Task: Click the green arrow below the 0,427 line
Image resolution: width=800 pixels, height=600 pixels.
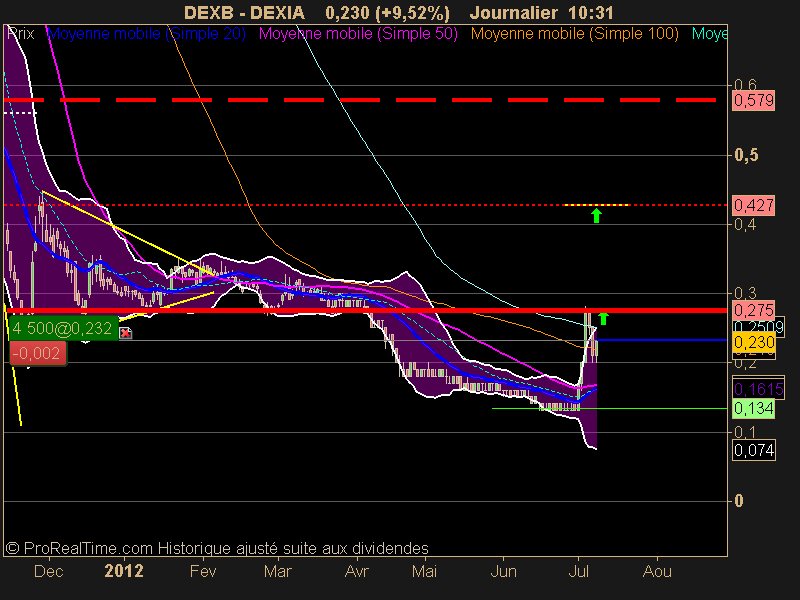Action: tap(596, 215)
